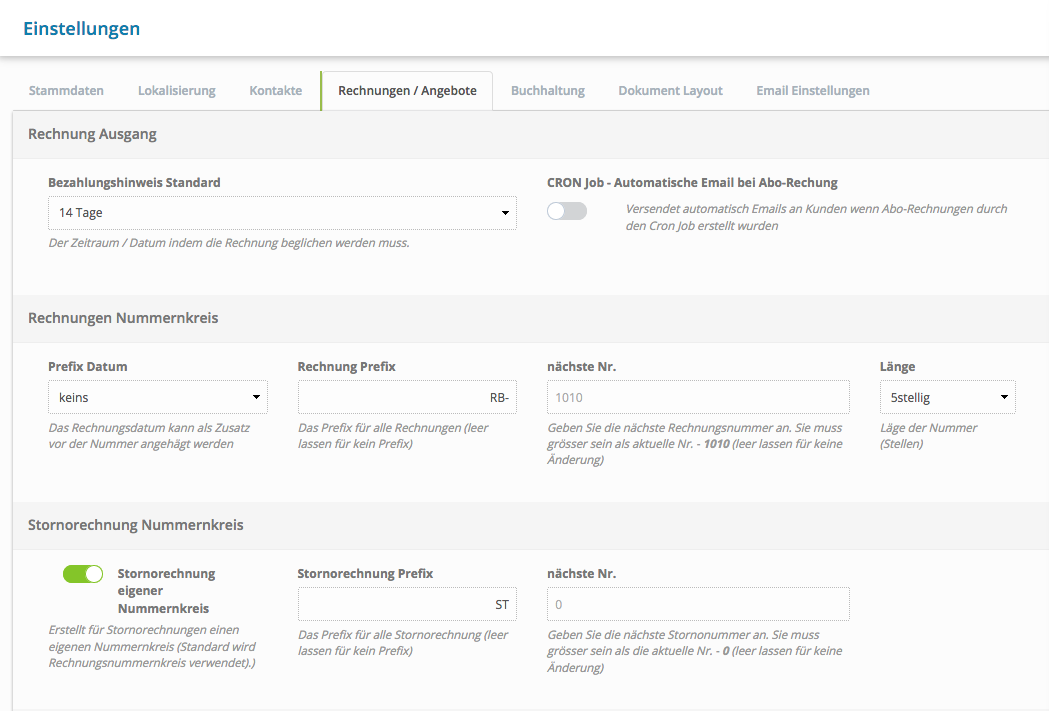Click hint 'Geben Sie die nächste Rechnungsnummer an'
1049x711 pixels.
(x=695, y=443)
